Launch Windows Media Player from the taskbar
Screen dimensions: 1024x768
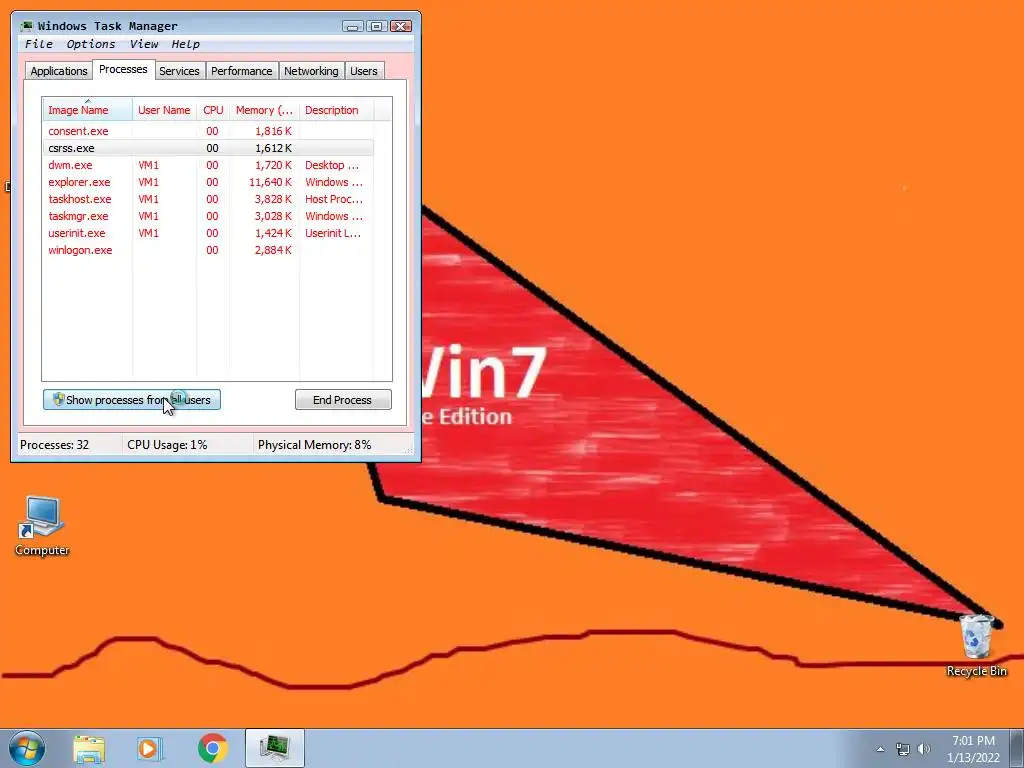(150, 749)
